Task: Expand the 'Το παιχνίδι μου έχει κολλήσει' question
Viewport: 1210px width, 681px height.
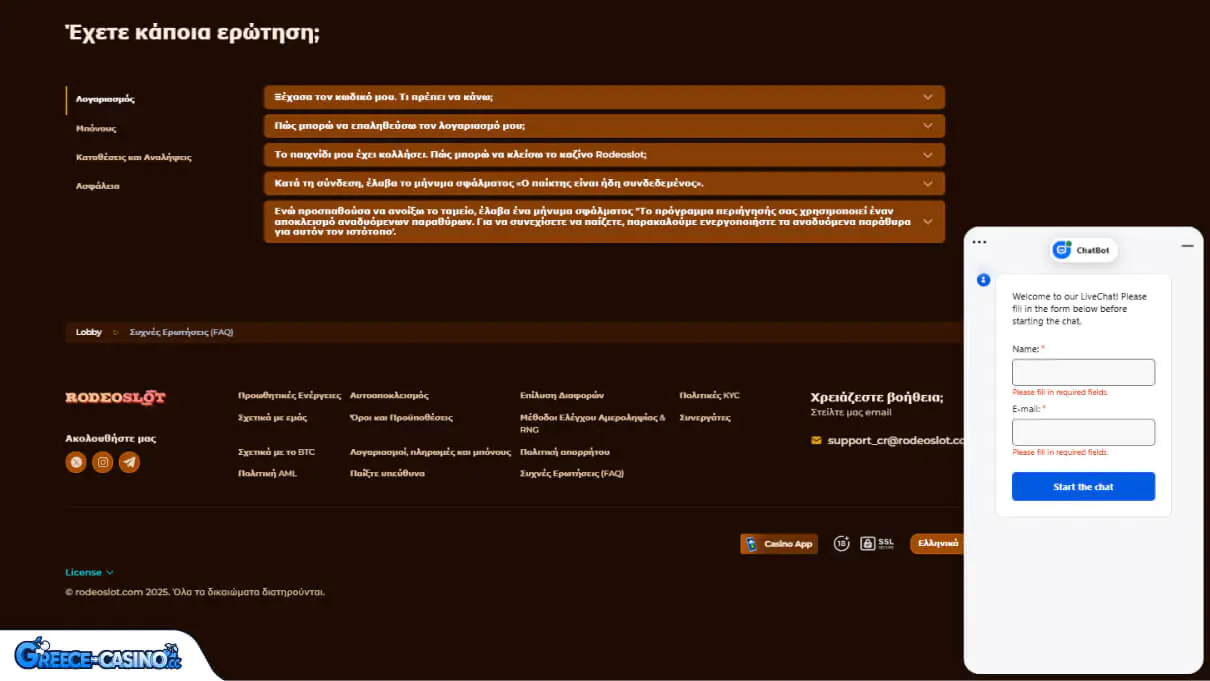Action: click(x=603, y=155)
